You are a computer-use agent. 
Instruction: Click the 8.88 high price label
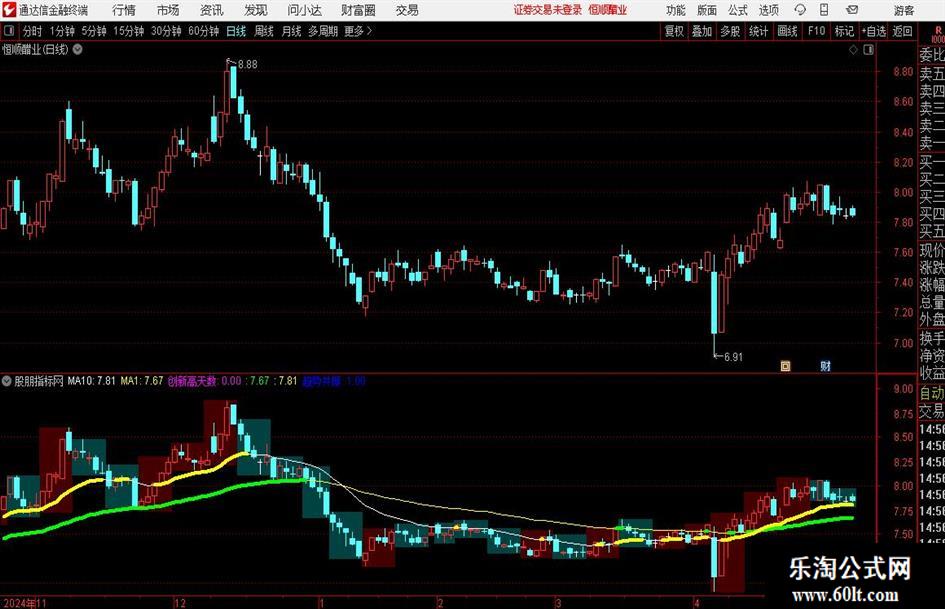pos(248,65)
